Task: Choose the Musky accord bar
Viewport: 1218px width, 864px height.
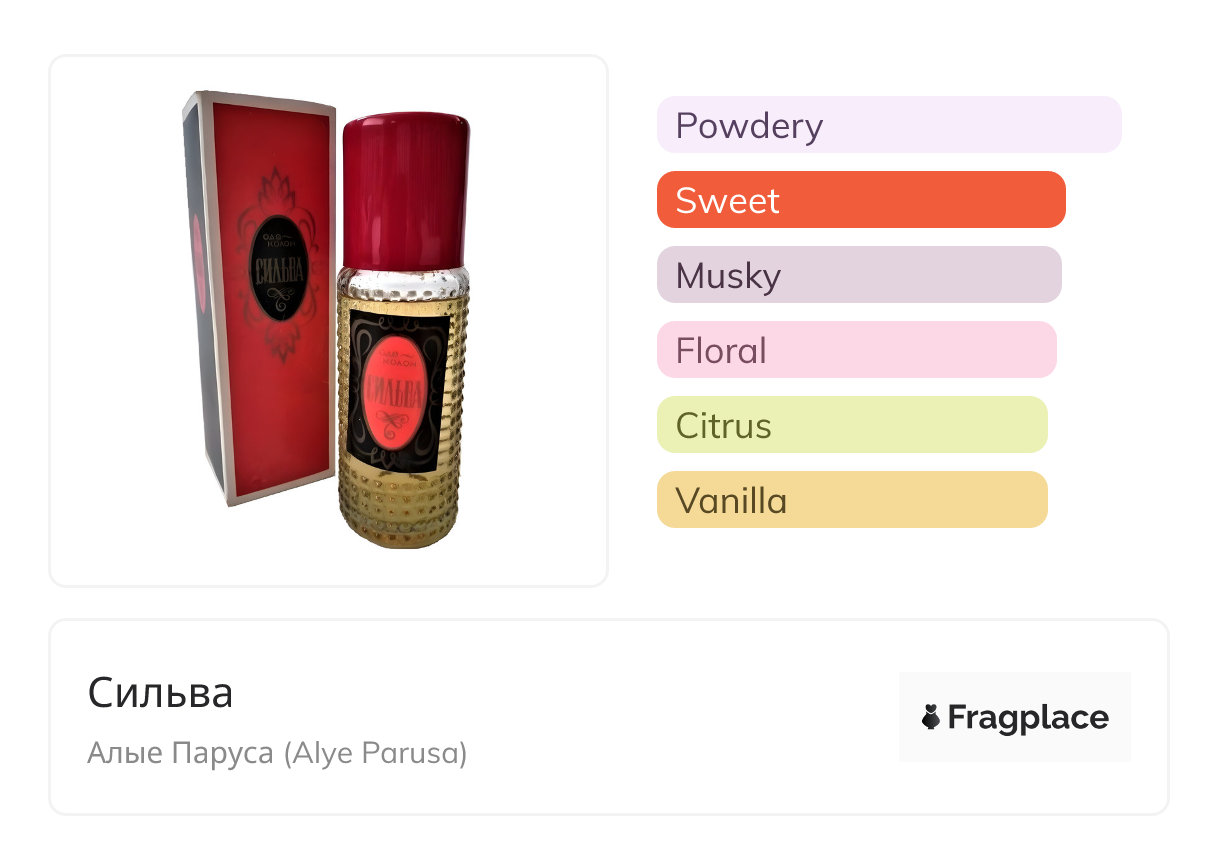Action: [x=858, y=275]
